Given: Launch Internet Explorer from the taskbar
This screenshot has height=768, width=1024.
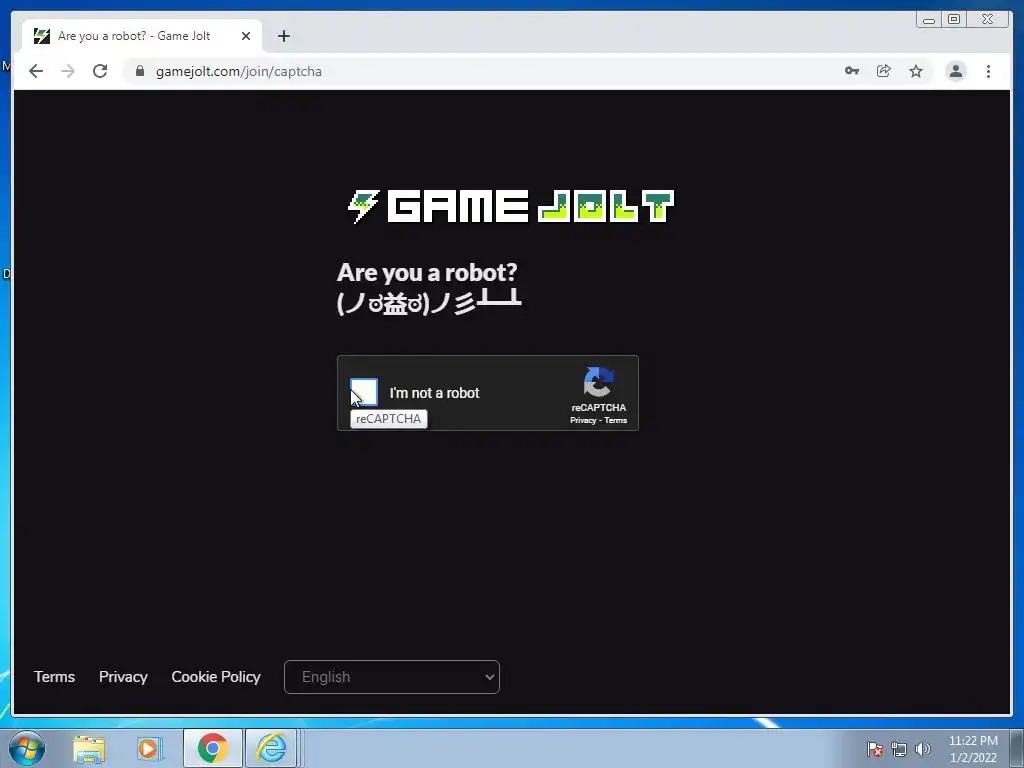Looking at the screenshot, I should click(272, 748).
